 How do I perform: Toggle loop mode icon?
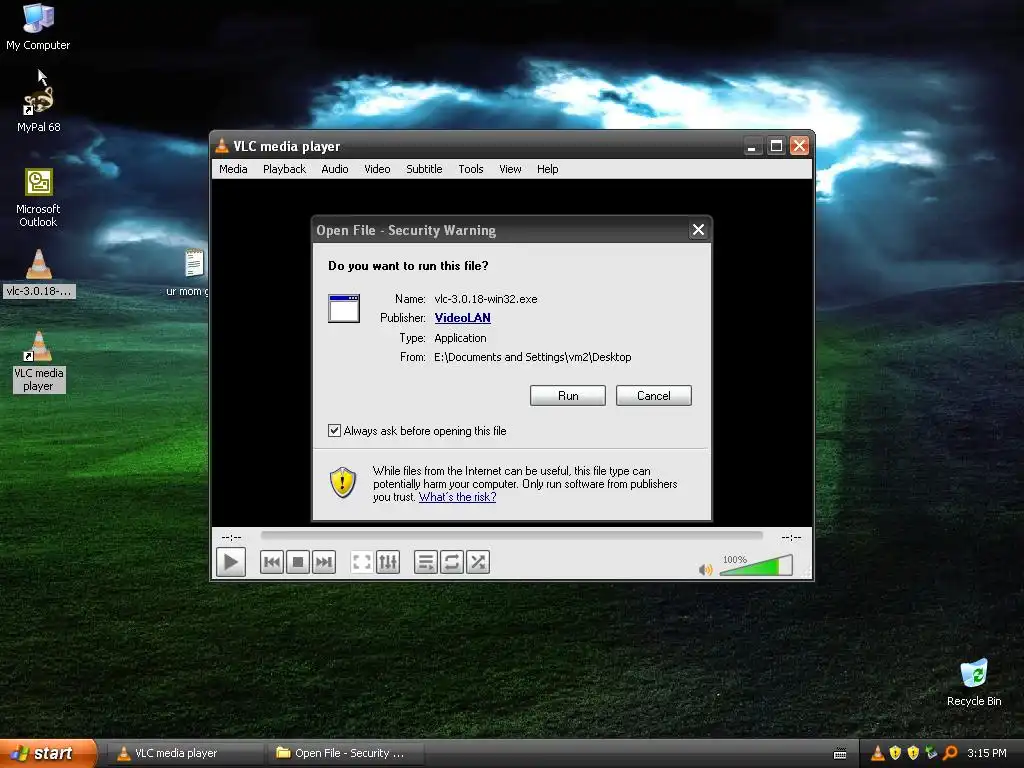click(452, 562)
